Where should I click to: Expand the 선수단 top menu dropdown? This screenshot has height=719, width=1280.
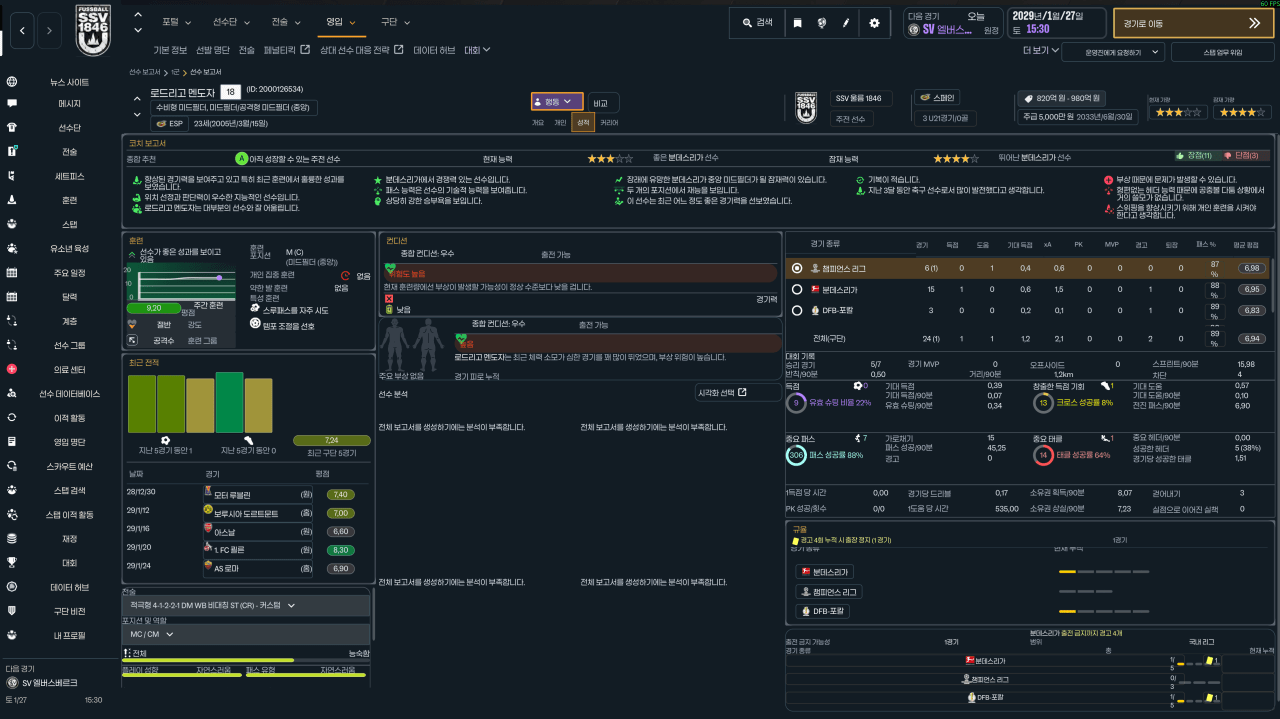232,21
